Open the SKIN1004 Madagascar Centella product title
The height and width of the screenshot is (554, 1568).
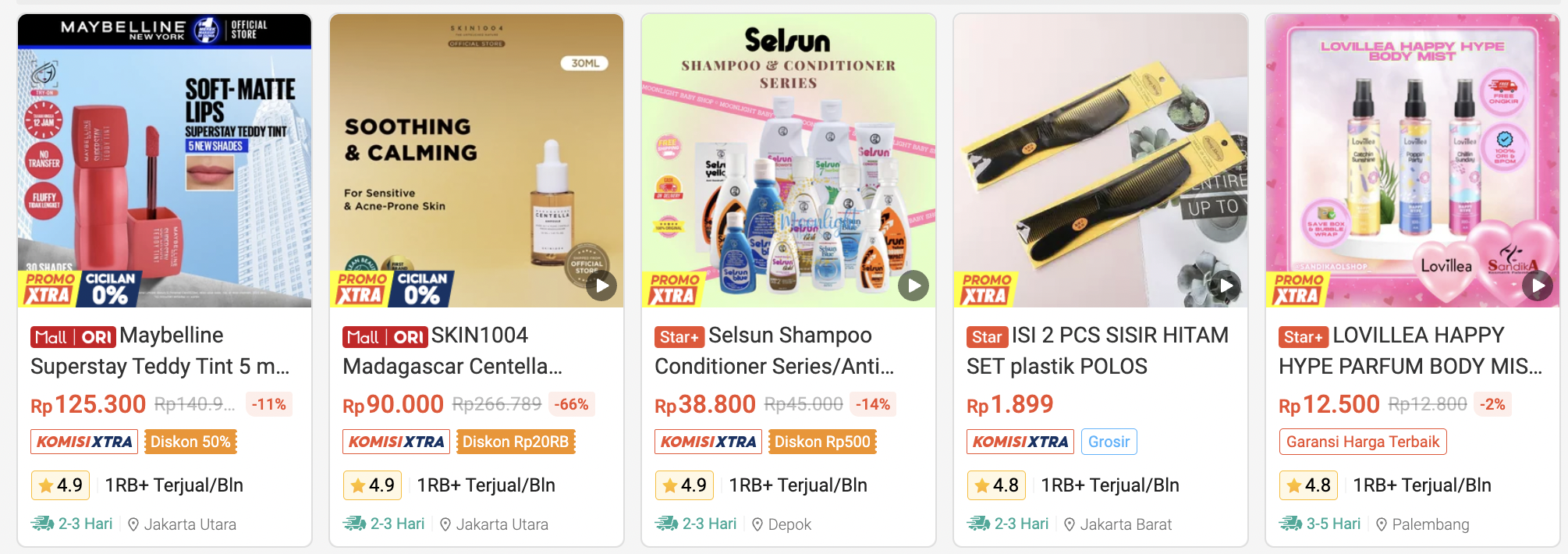[x=453, y=351]
